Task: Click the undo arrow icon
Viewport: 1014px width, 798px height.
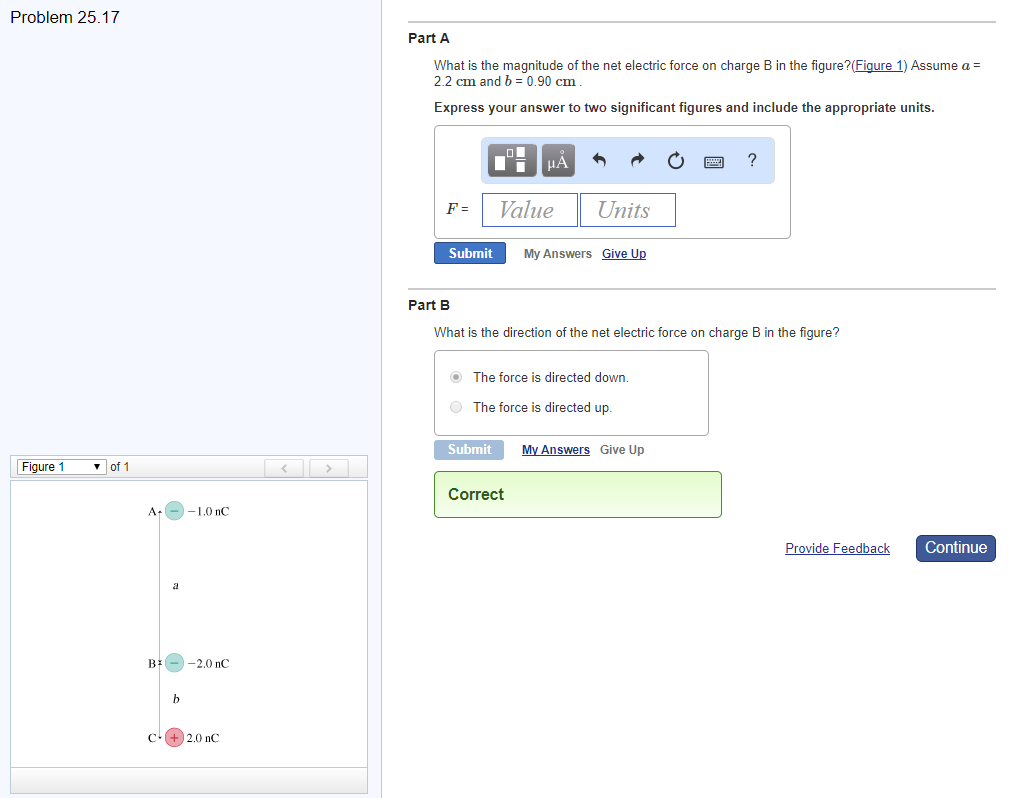Action: 600,160
